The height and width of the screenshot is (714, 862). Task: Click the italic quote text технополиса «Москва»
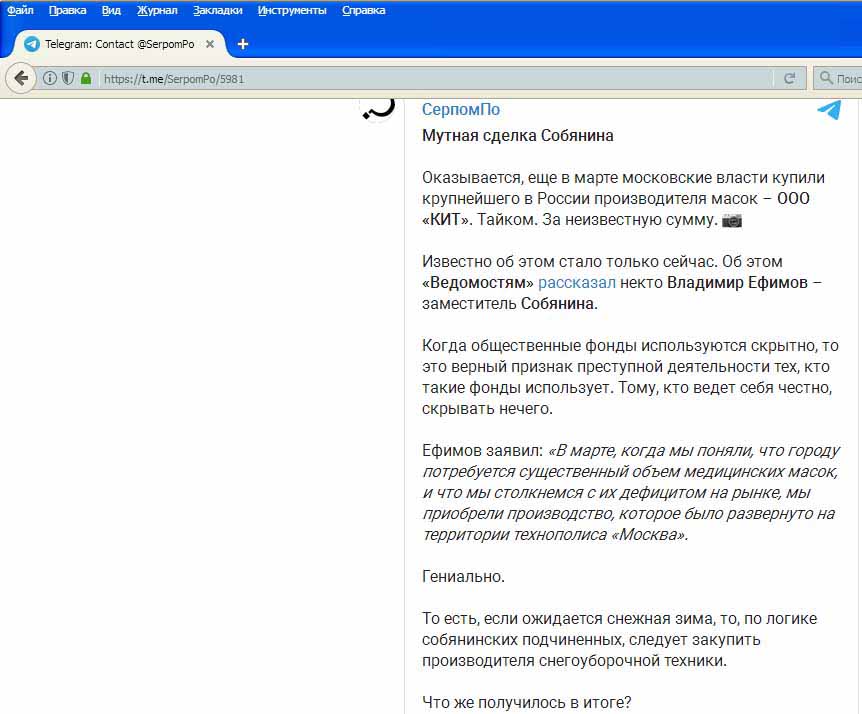(600, 534)
